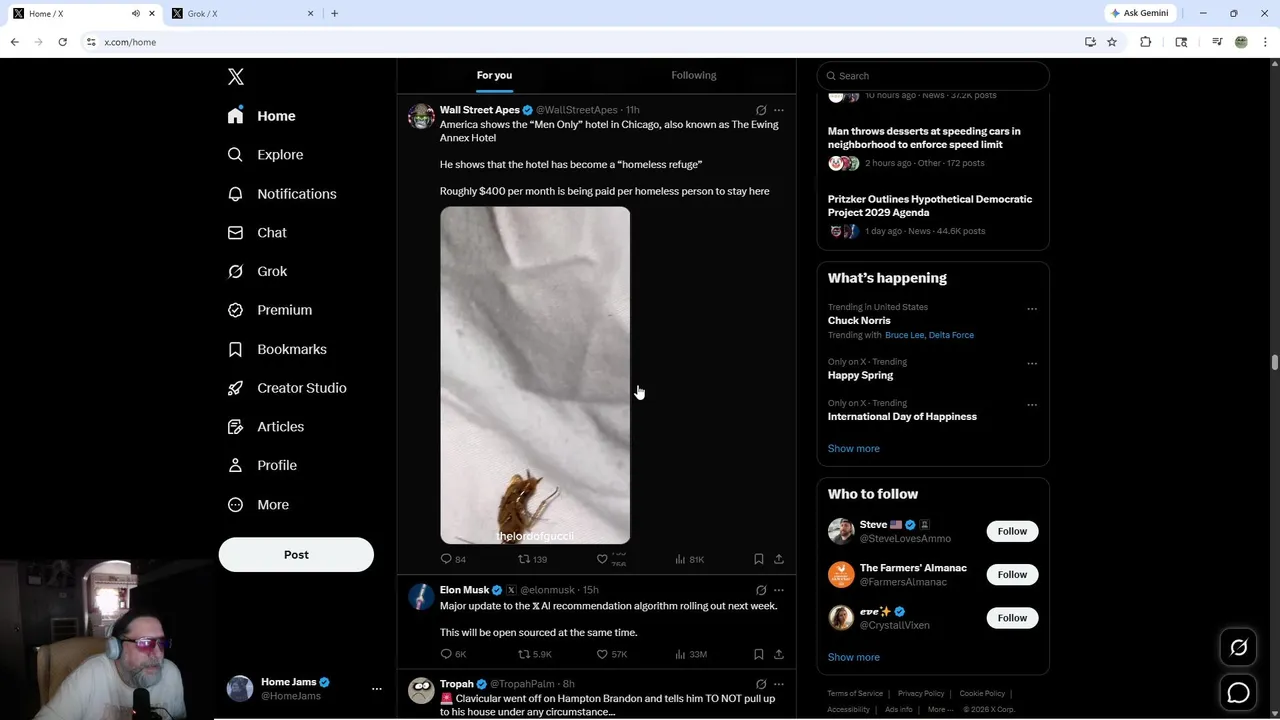Open Profile page
Image resolution: width=1280 pixels, height=720 pixels.
pyautogui.click(x=262, y=465)
